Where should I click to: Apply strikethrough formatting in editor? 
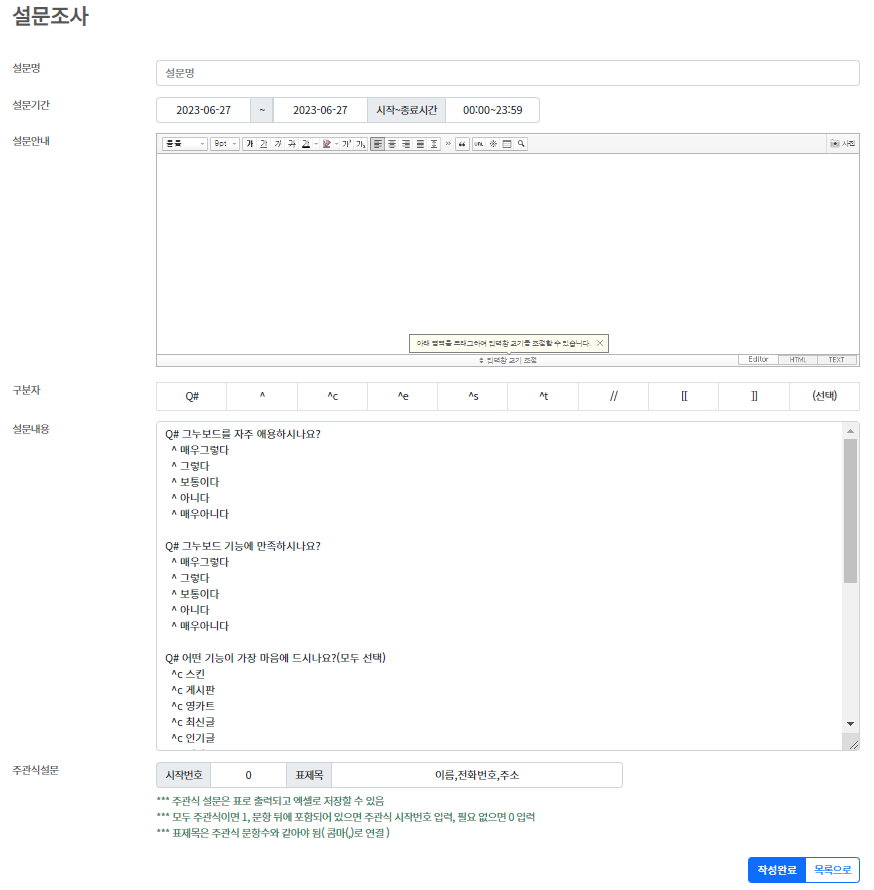[291, 144]
